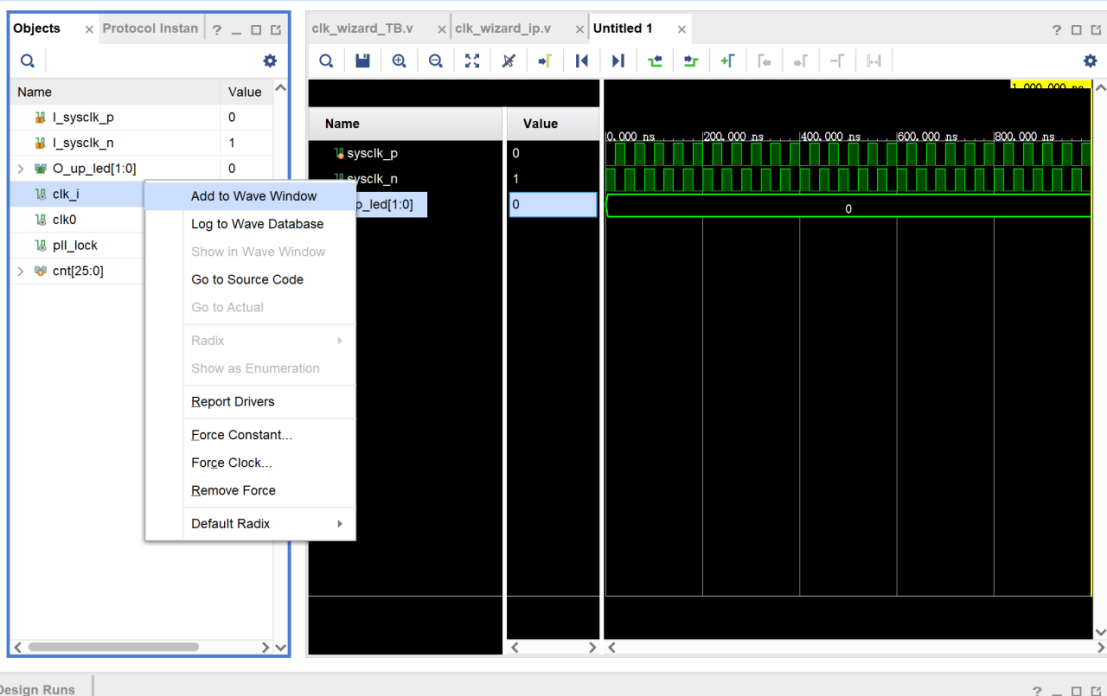Expand the O_up_led[1:0] signal
The width and height of the screenshot is (1107, 696).
tap(20, 169)
